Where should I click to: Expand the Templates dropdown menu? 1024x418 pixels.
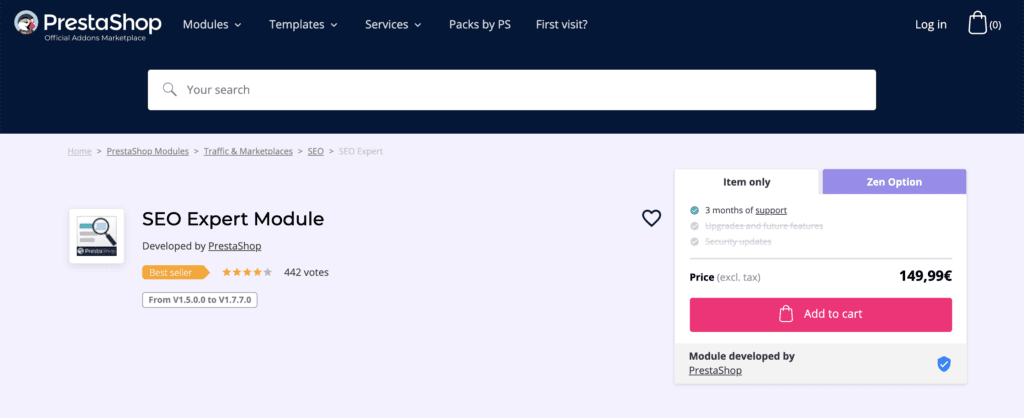[x=303, y=25]
